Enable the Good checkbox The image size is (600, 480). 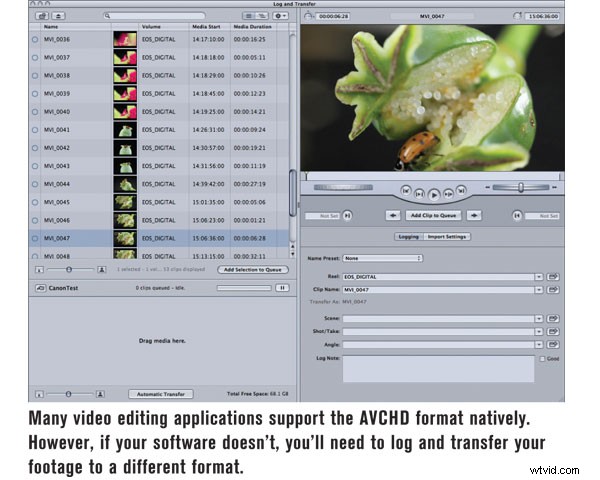pyautogui.click(x=542, y=359)
